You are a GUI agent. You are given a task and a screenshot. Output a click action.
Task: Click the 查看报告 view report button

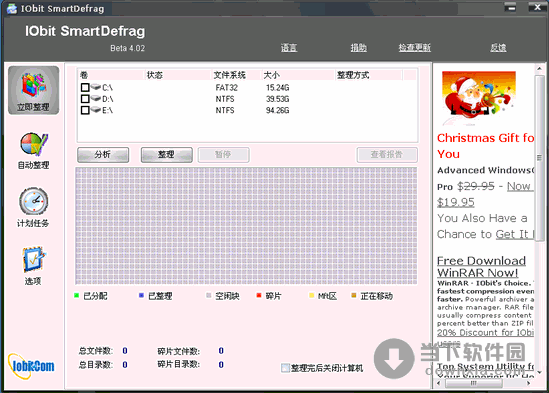coord(387,155)
